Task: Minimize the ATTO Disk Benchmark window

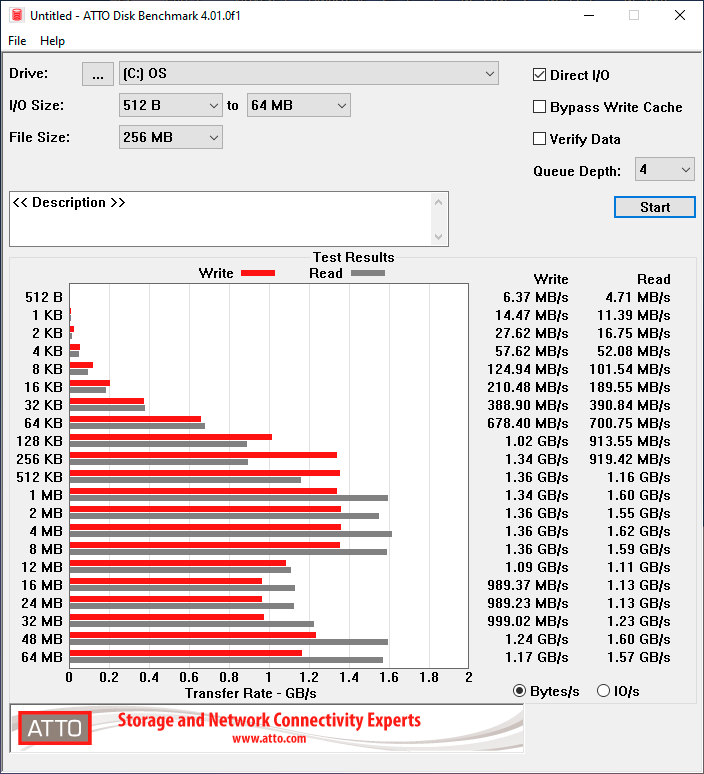Action: click(588, 15)
